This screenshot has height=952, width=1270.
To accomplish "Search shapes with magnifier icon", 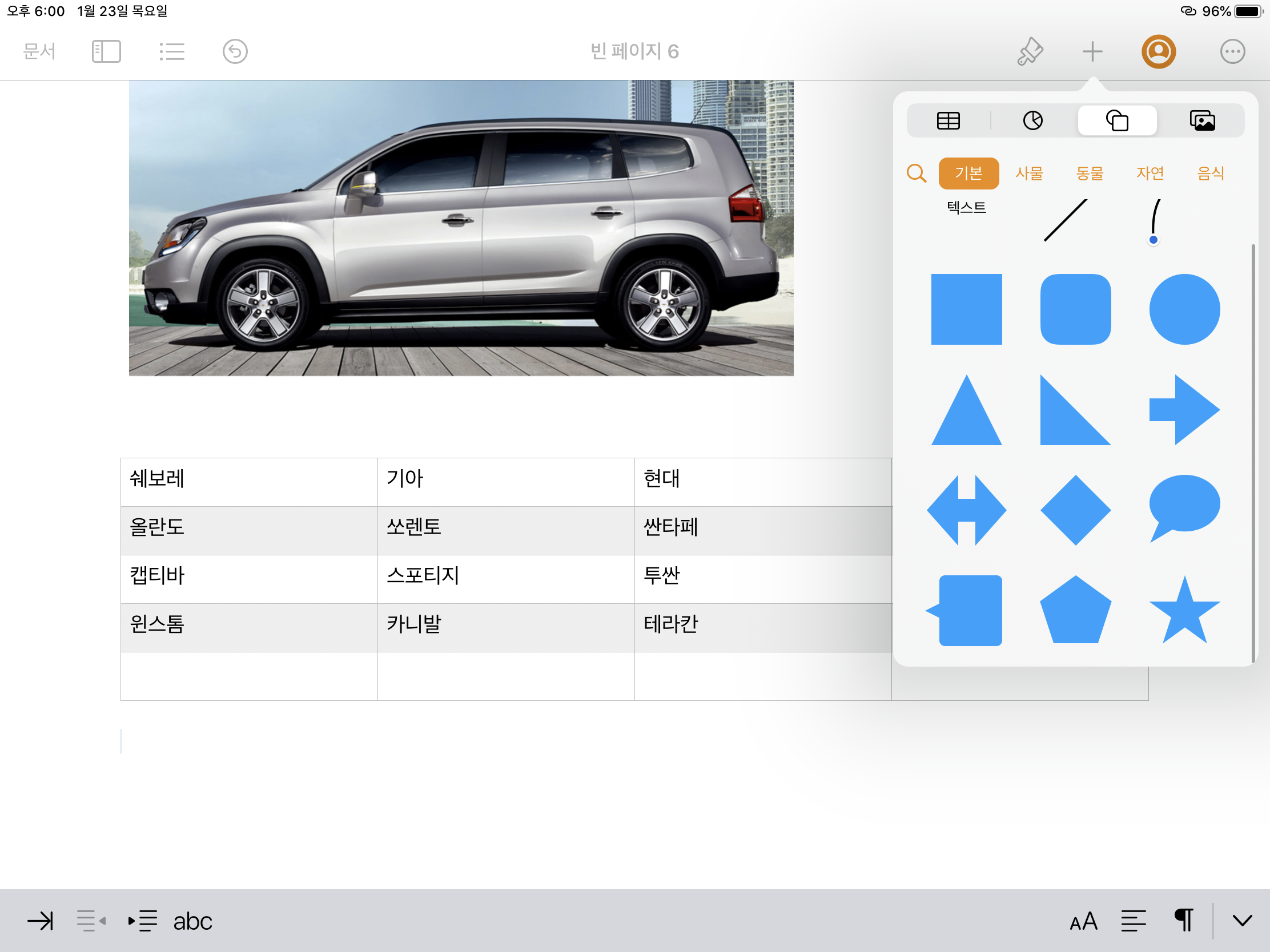I will click(x=917, y=174).
